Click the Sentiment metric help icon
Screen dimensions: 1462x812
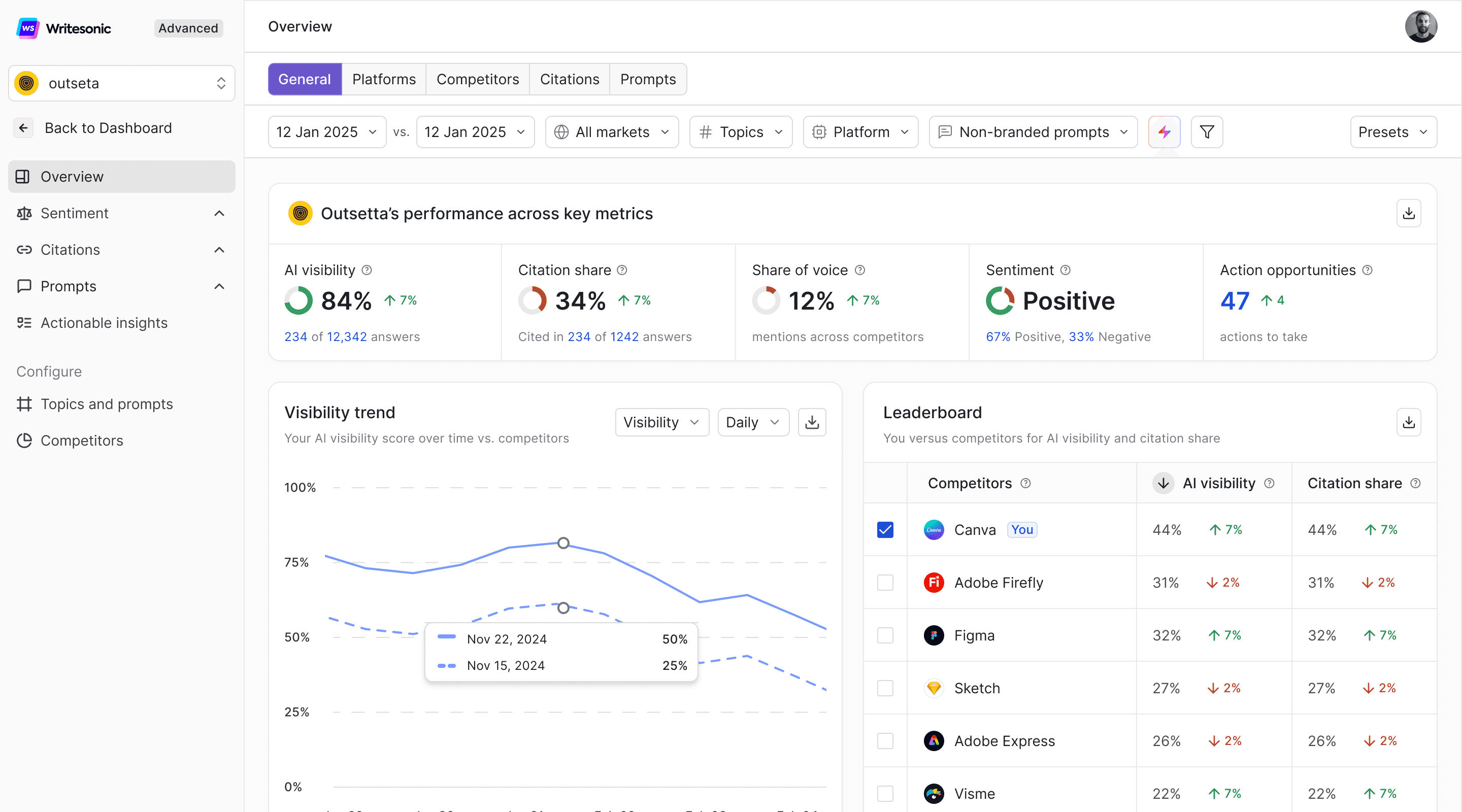click(x=1066, y=270)
